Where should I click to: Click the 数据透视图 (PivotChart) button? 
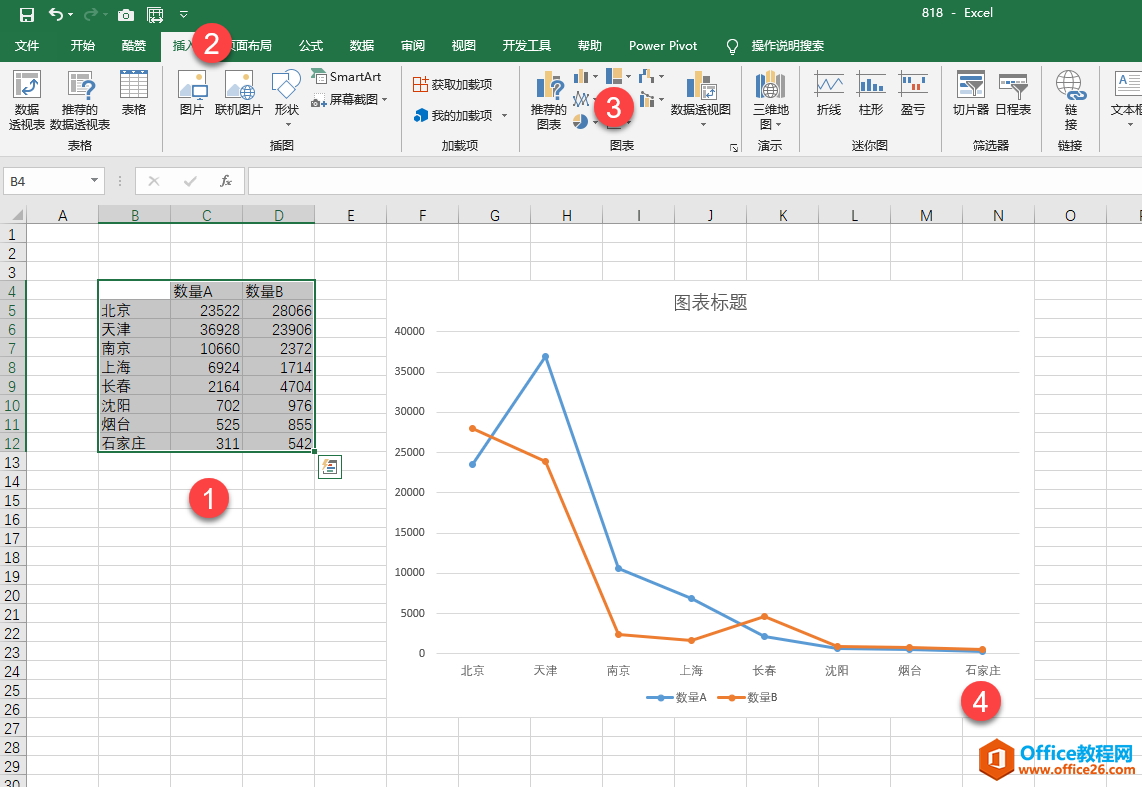click(699, 95)
